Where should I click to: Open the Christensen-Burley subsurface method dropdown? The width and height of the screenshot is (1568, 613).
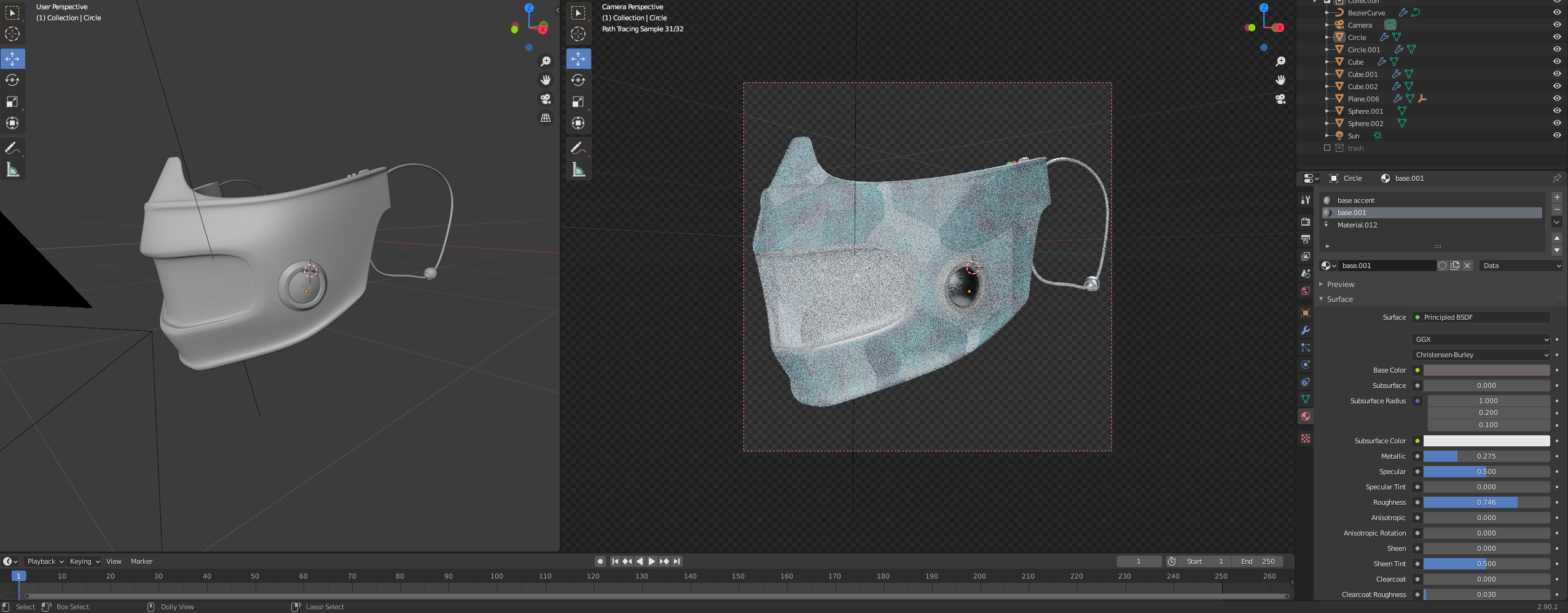(1481, 355)
